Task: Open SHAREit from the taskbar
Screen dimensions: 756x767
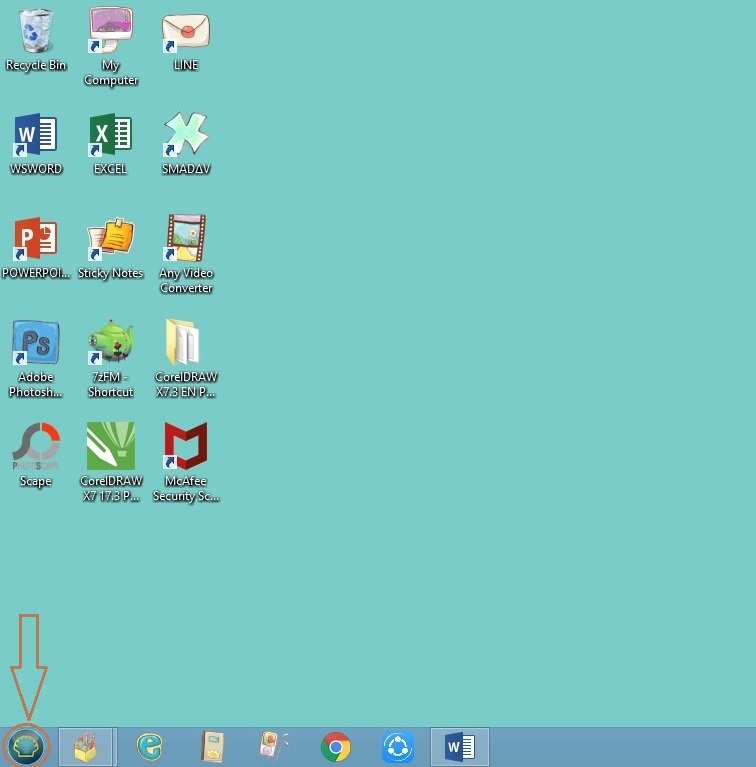Action: coord(397,747)
